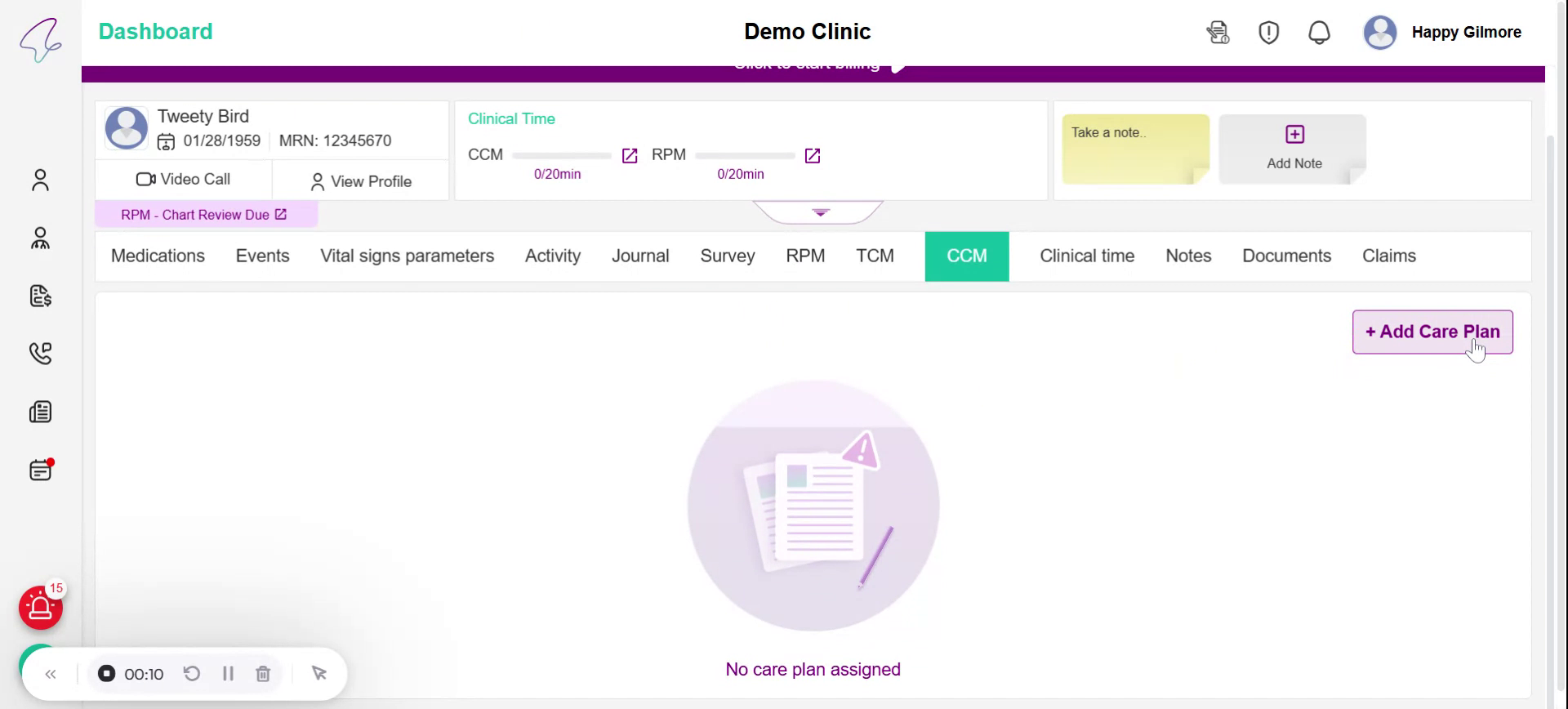Open the Clinical time tab
This screenshot has height=709, width=1568.
[1087, 256]
